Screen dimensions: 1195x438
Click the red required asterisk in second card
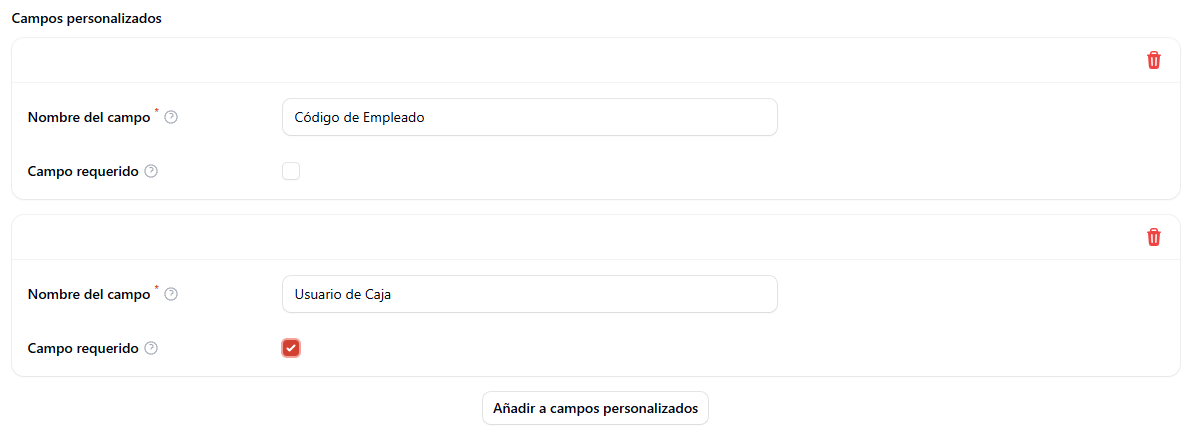[157, 289]
